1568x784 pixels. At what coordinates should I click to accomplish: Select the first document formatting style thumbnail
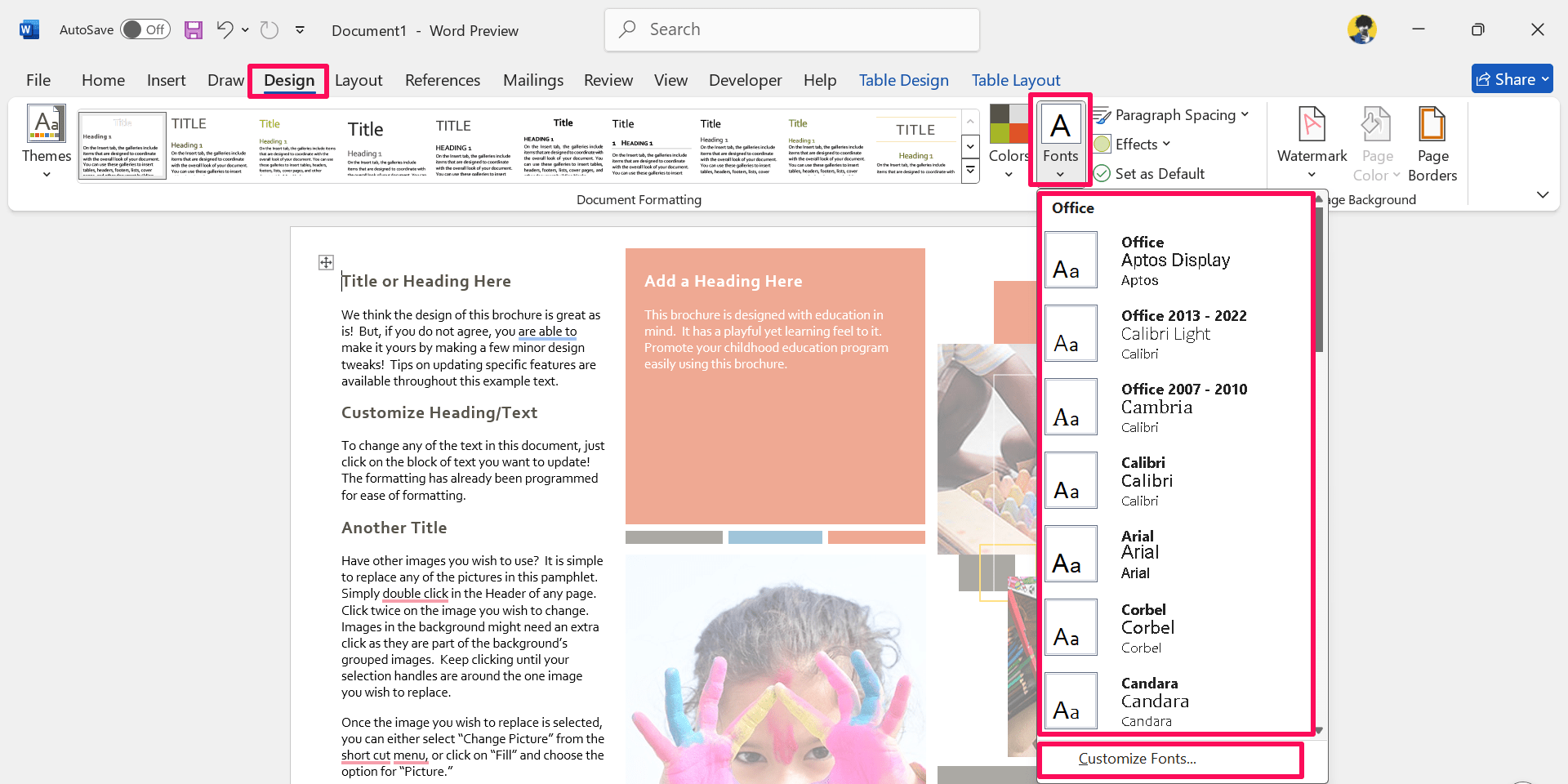coord(122,145)
